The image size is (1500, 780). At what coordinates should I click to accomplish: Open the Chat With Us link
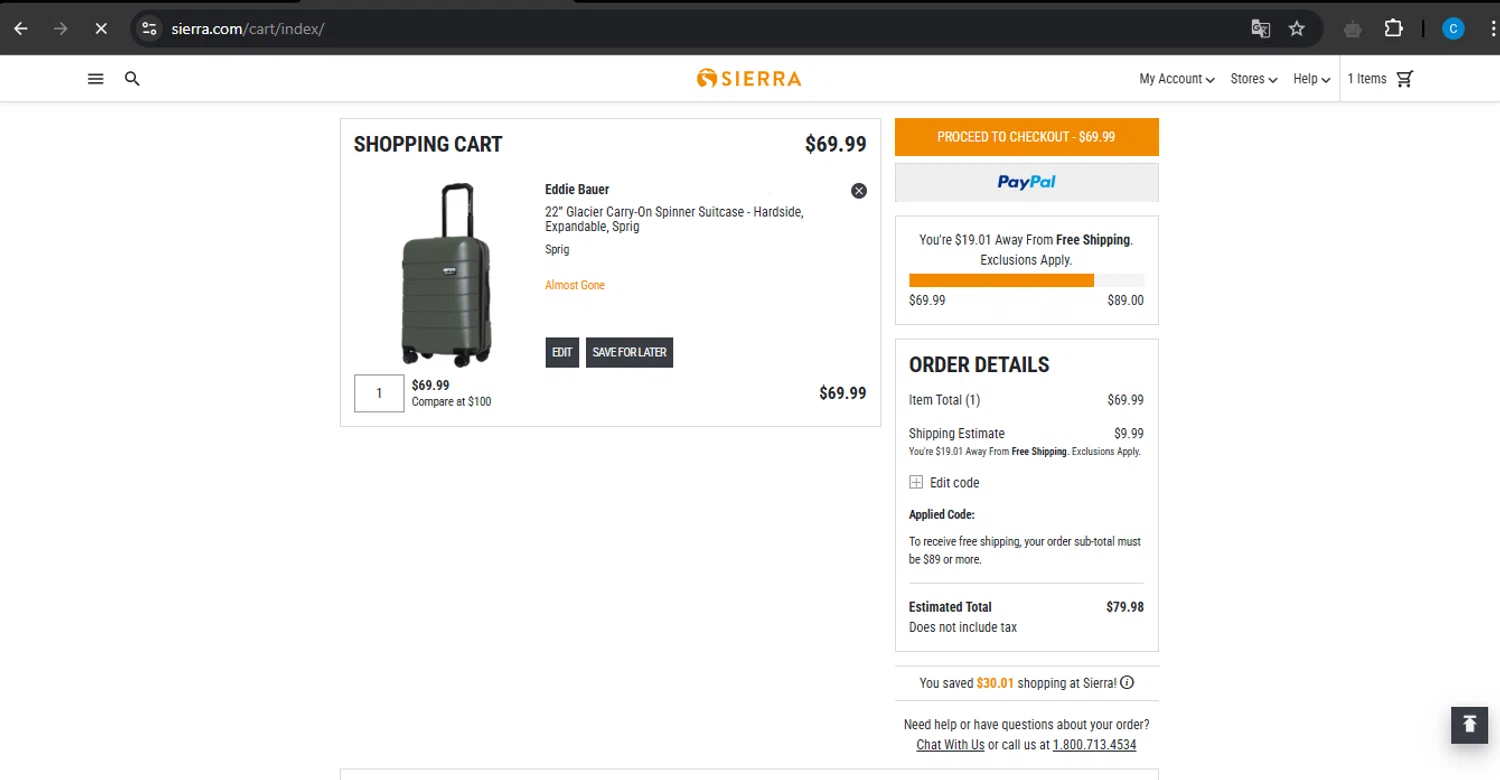pyautogui.click(x=950, y=745)
